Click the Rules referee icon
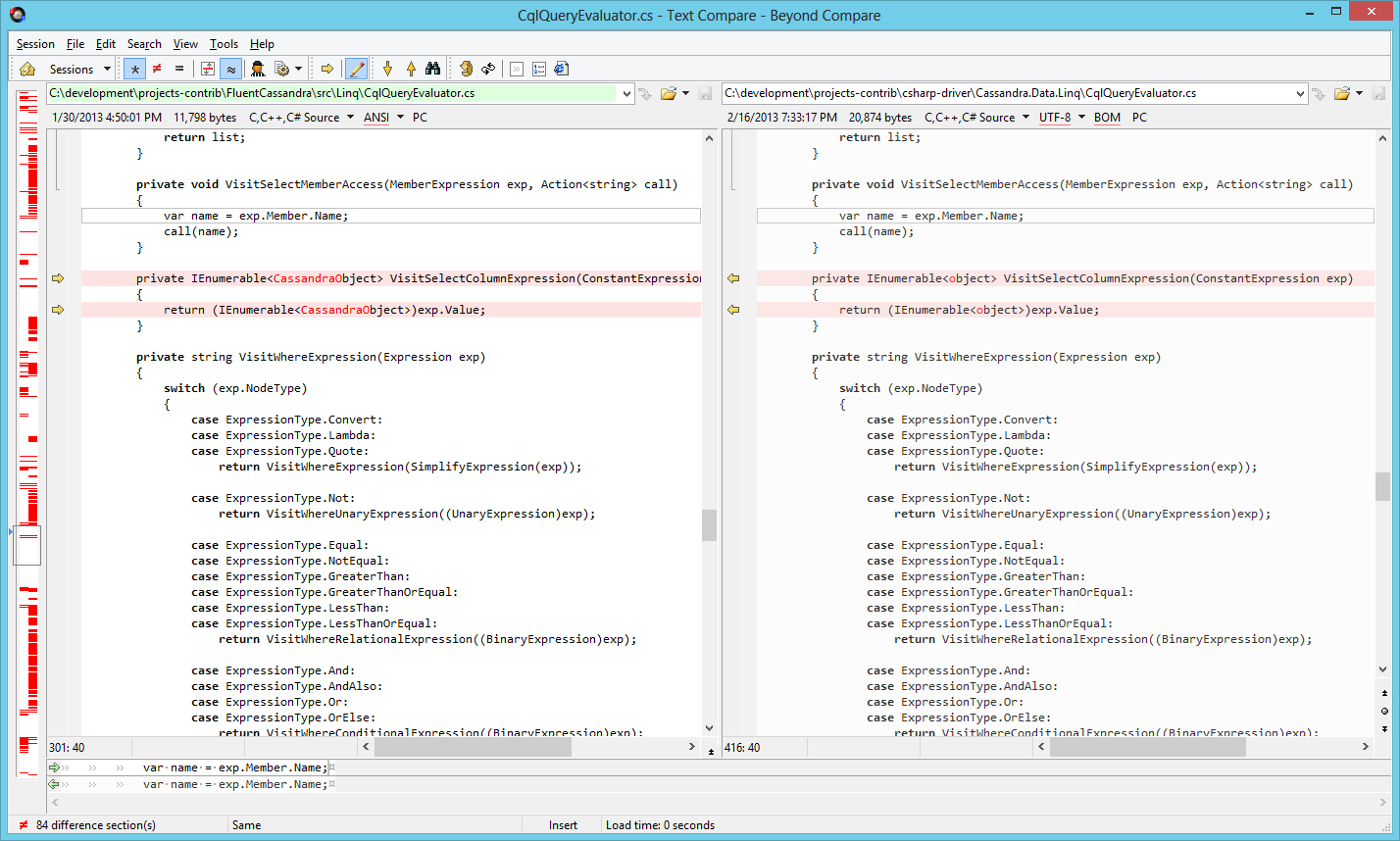This screenshot has height=841, width=1400. (x=258, y=69)
